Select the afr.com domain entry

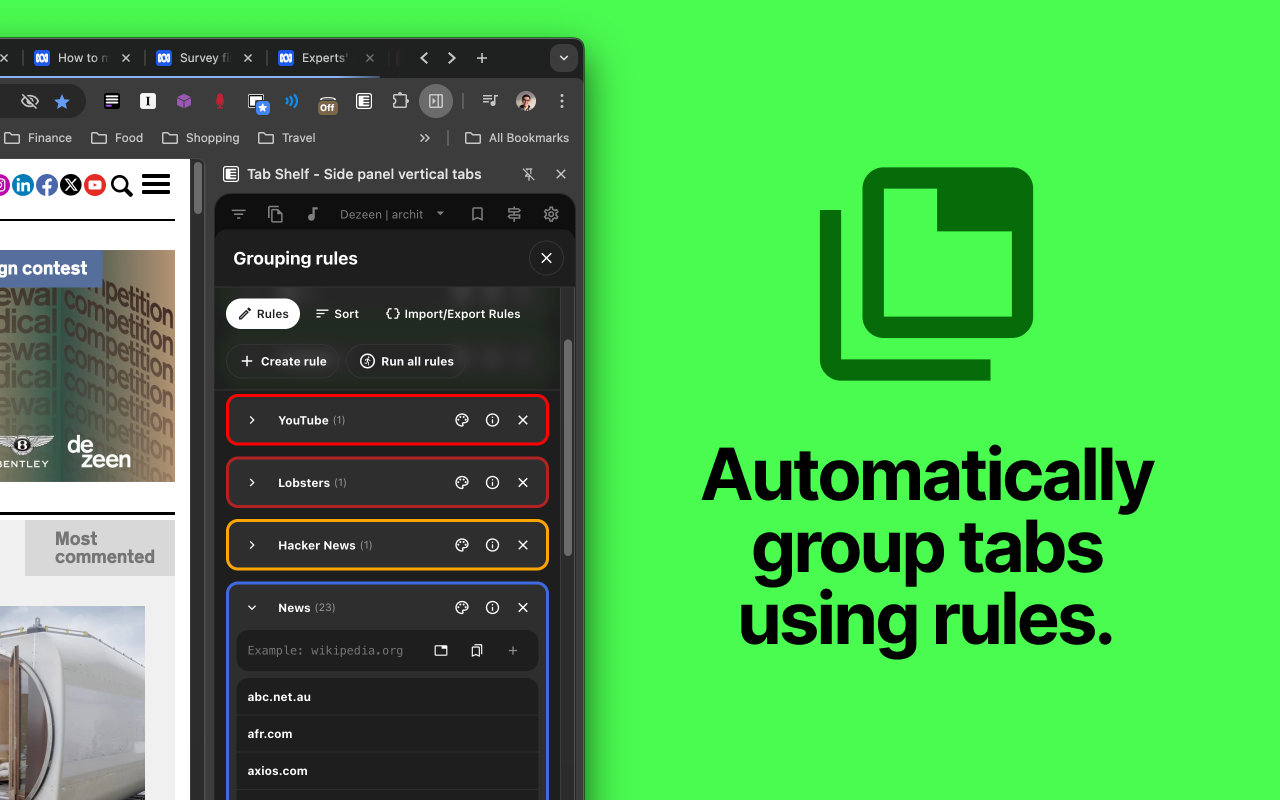tap(388, 734)
